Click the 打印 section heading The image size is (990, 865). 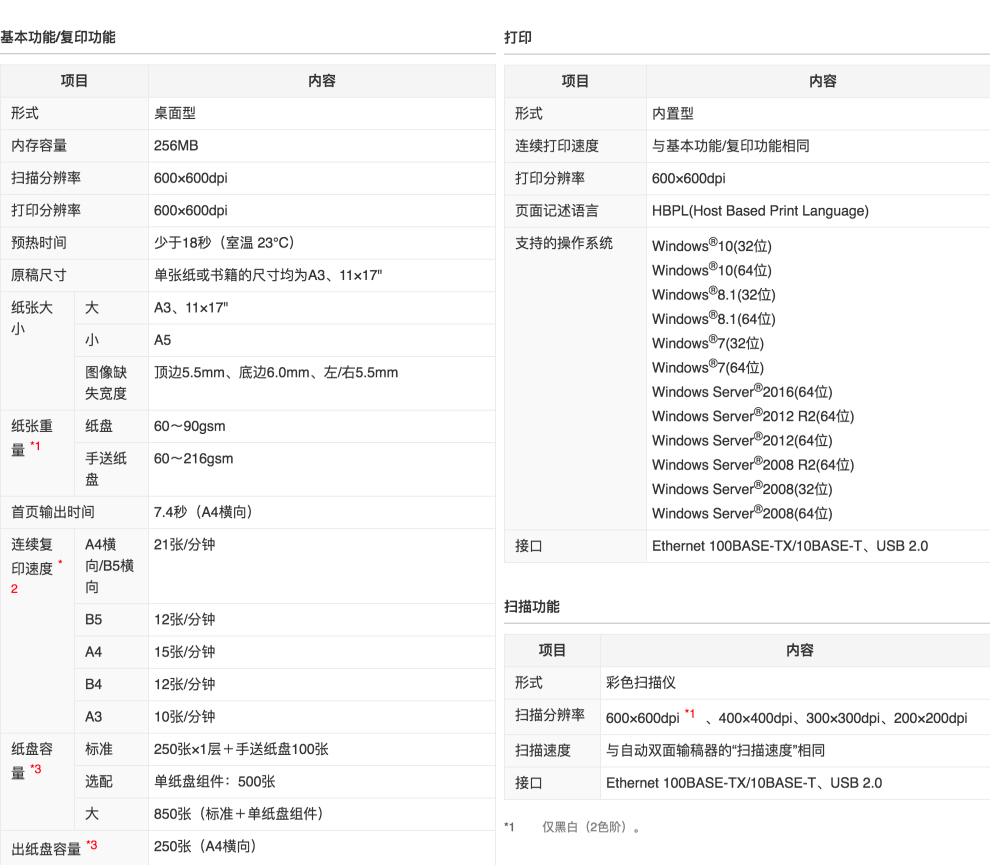[x=518, y=37]
